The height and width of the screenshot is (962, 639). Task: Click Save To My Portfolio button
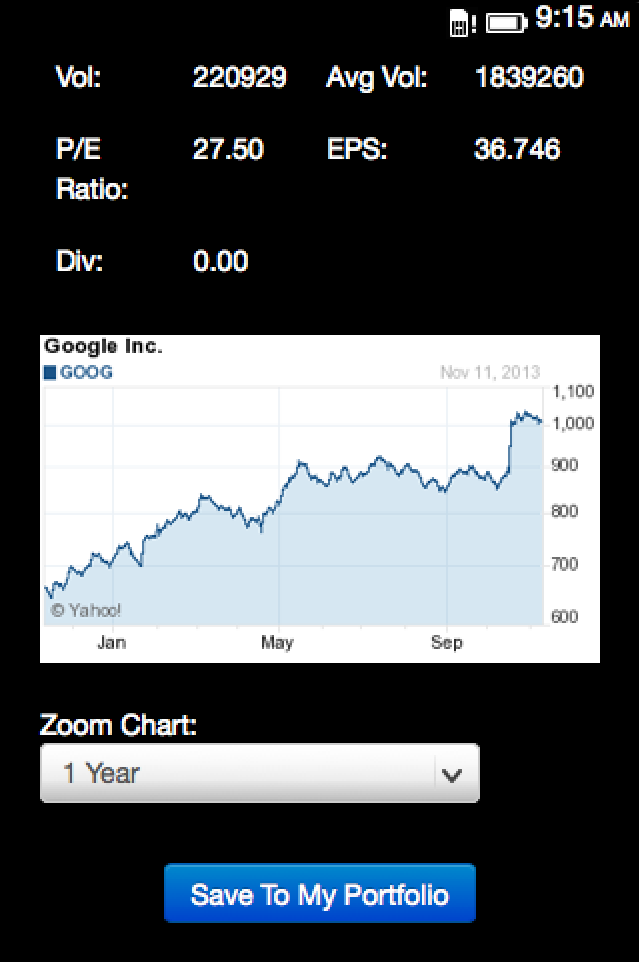tap(319, 894)
